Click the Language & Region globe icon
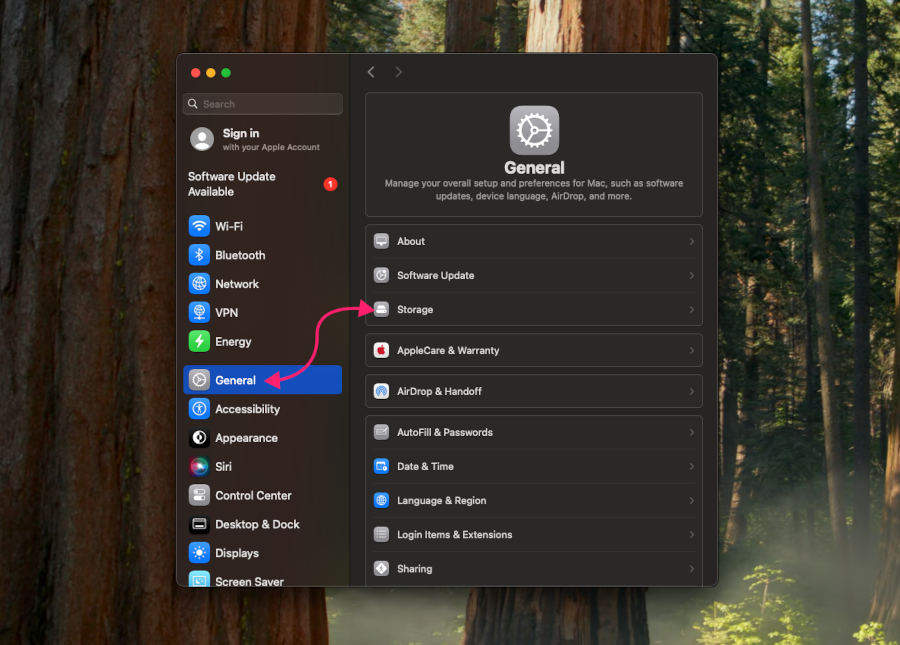This screenshot has height=645, width=900. pos(381,500)
